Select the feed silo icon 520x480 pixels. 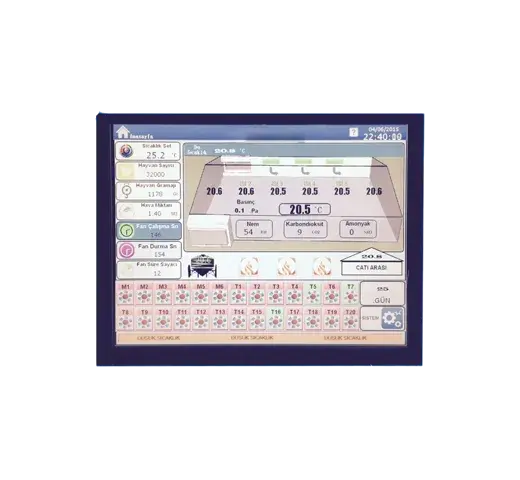(x=203, y=266)
